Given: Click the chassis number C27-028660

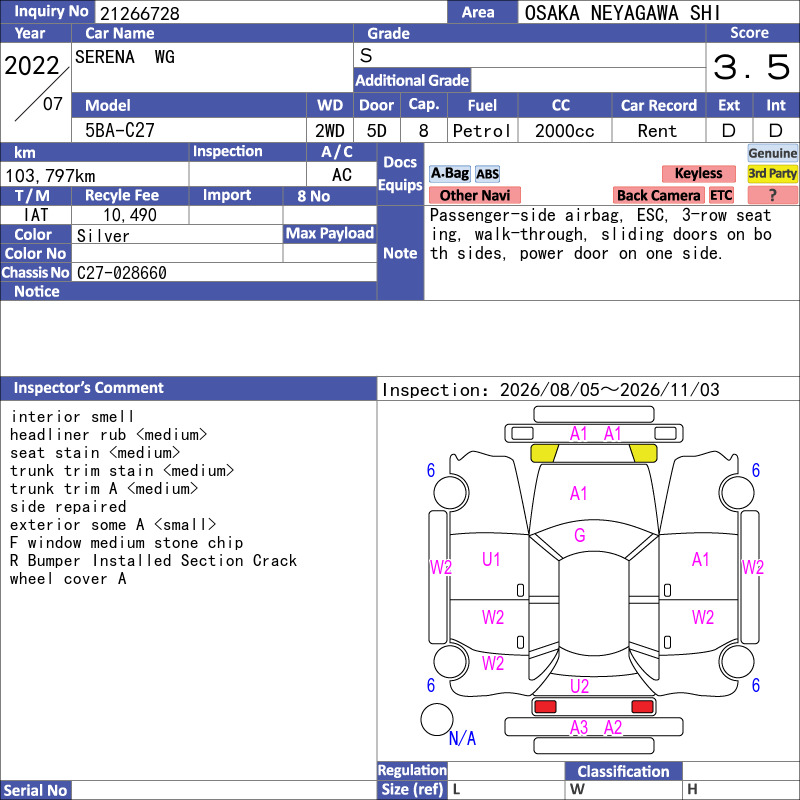Looking at the screenshot, I should [122, 273].
